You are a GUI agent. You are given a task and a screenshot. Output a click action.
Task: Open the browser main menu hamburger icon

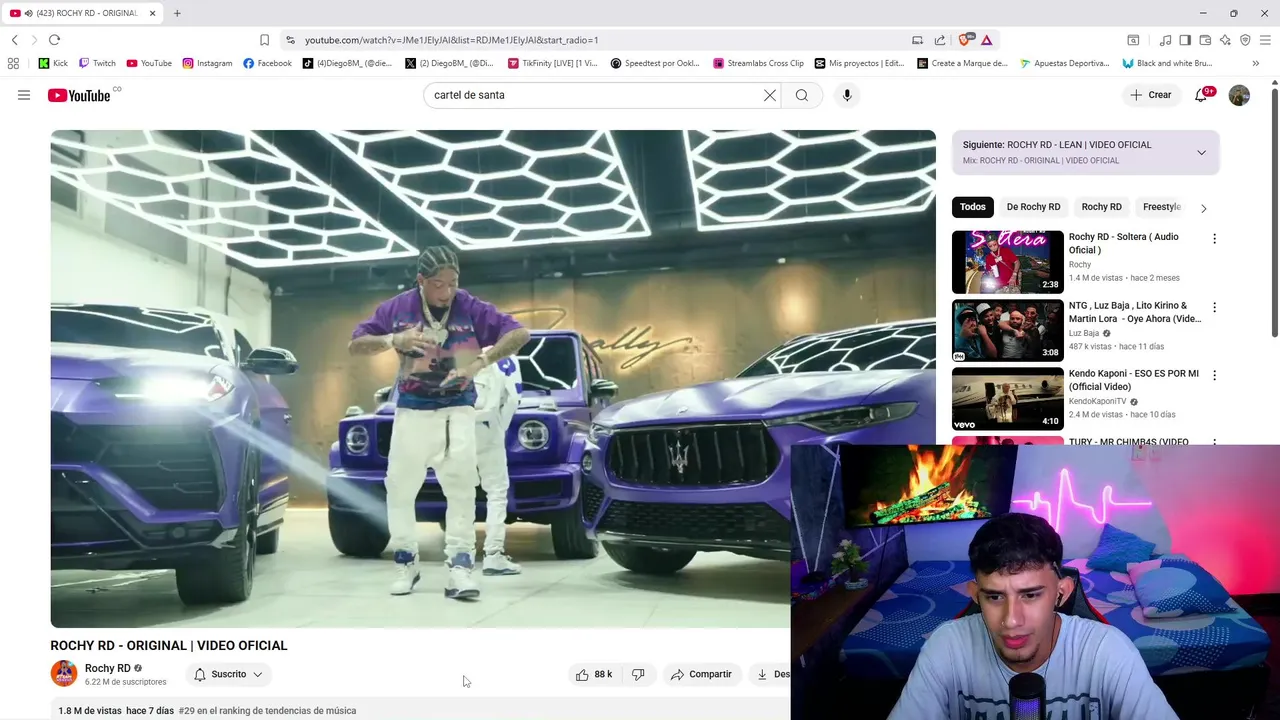pyautogui.click(x=1266, y=40)
